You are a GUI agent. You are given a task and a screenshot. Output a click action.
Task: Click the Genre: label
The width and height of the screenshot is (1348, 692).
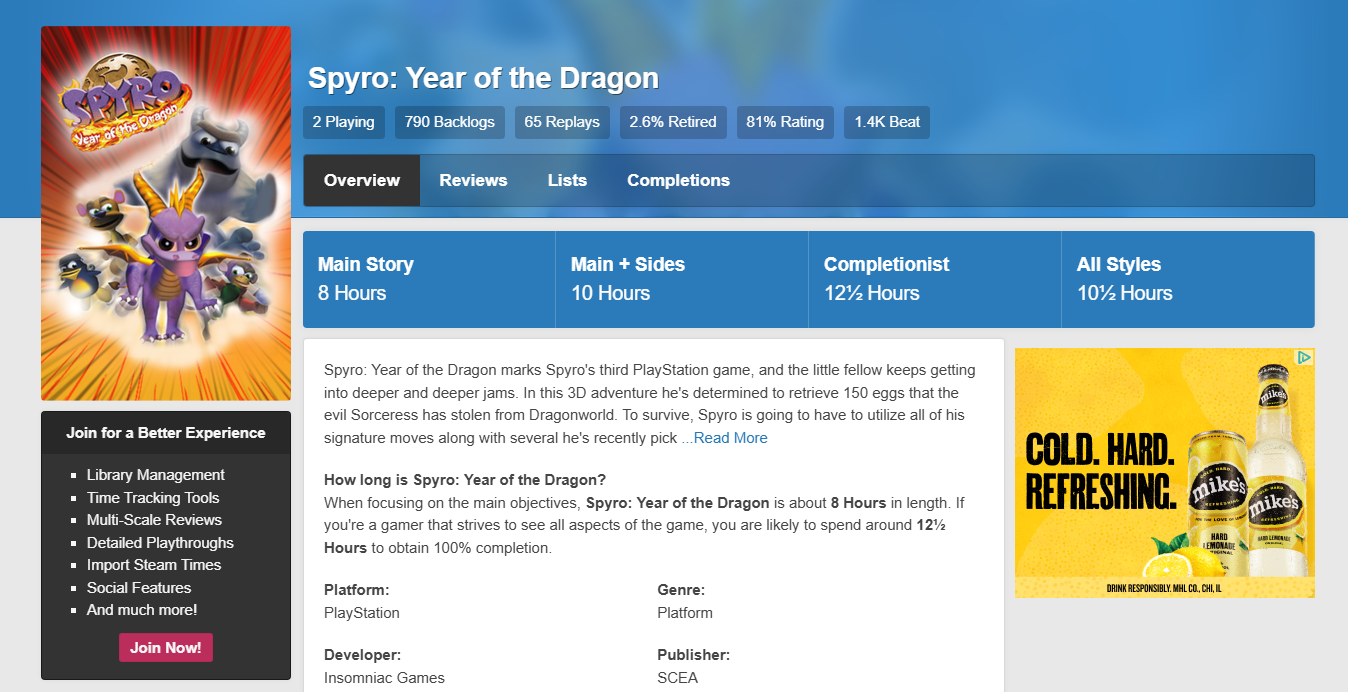[x=681, y=590]
